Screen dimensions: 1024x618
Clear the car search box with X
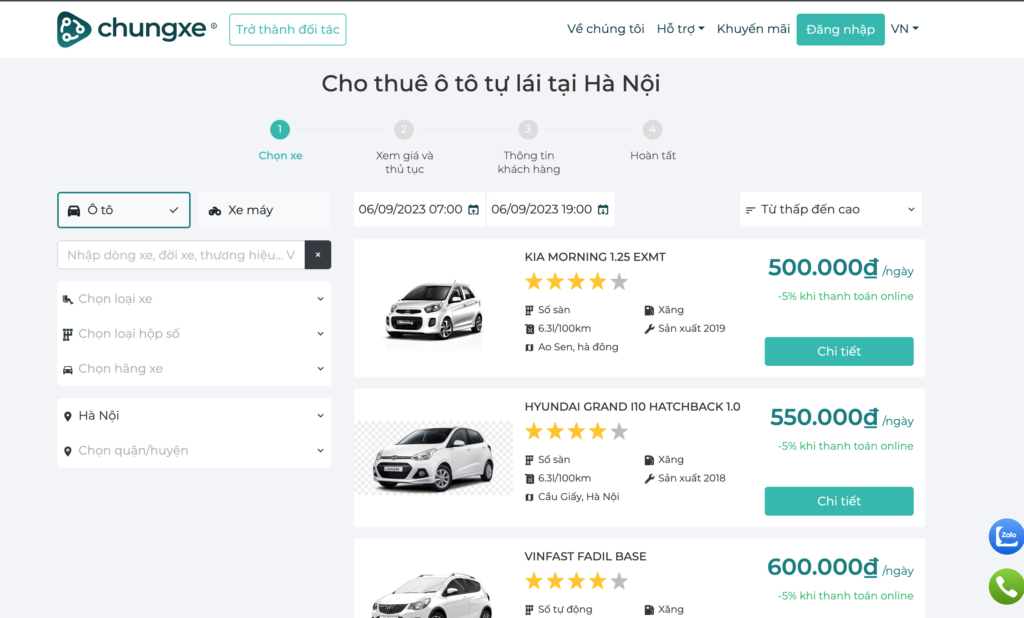pyautogui.click(x=317, y=255)
